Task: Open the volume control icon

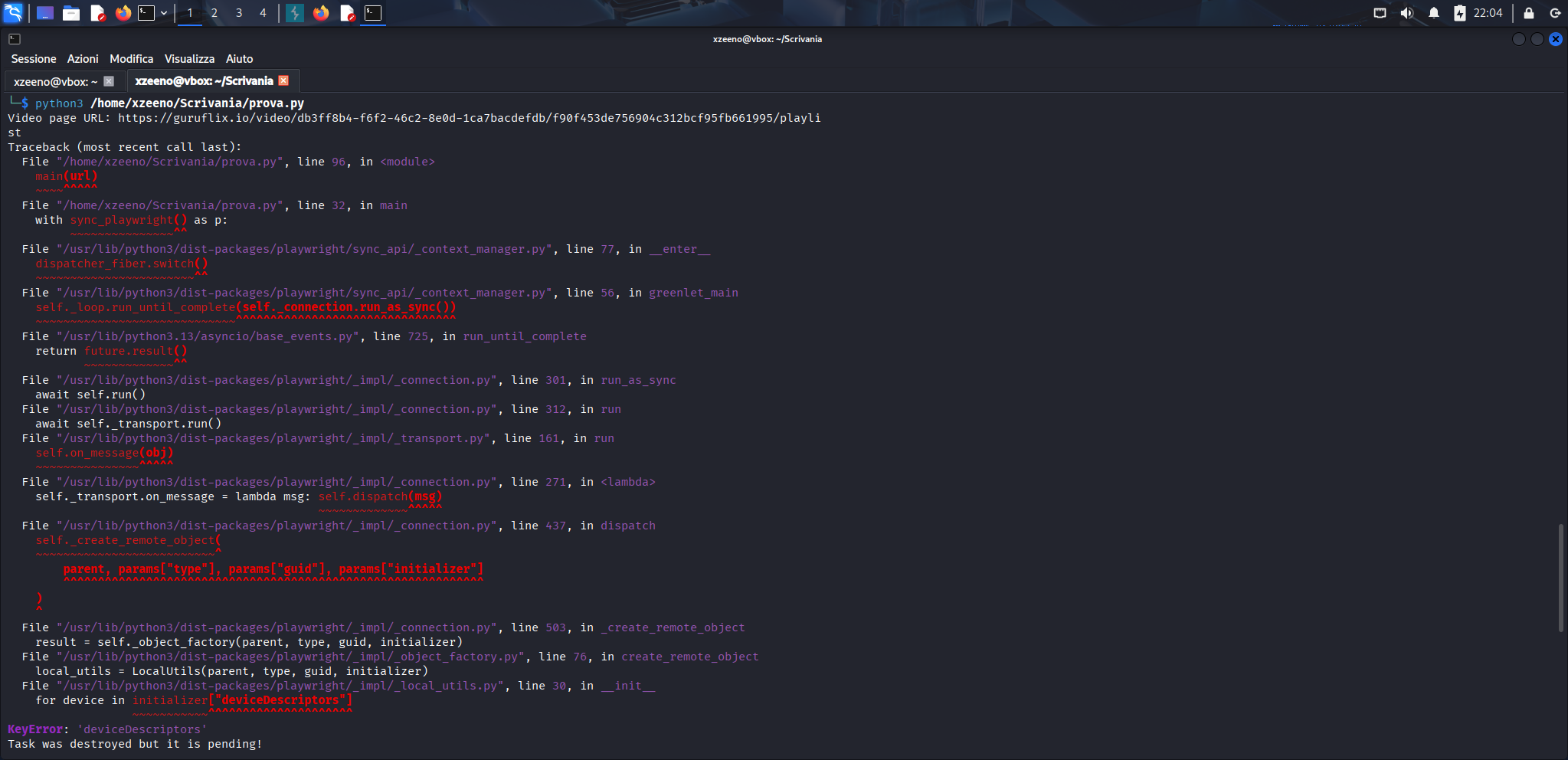Action: point(1406,13)
